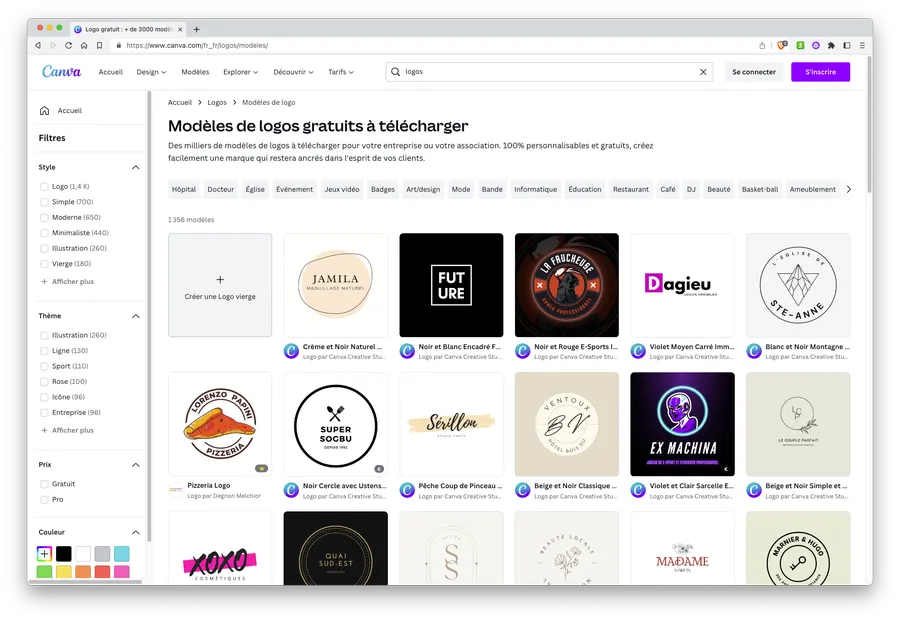Click plus icon beside Thème Afficher plus
Image resolution: width=900 pixels, height=621 pixels.
(44, 430)
